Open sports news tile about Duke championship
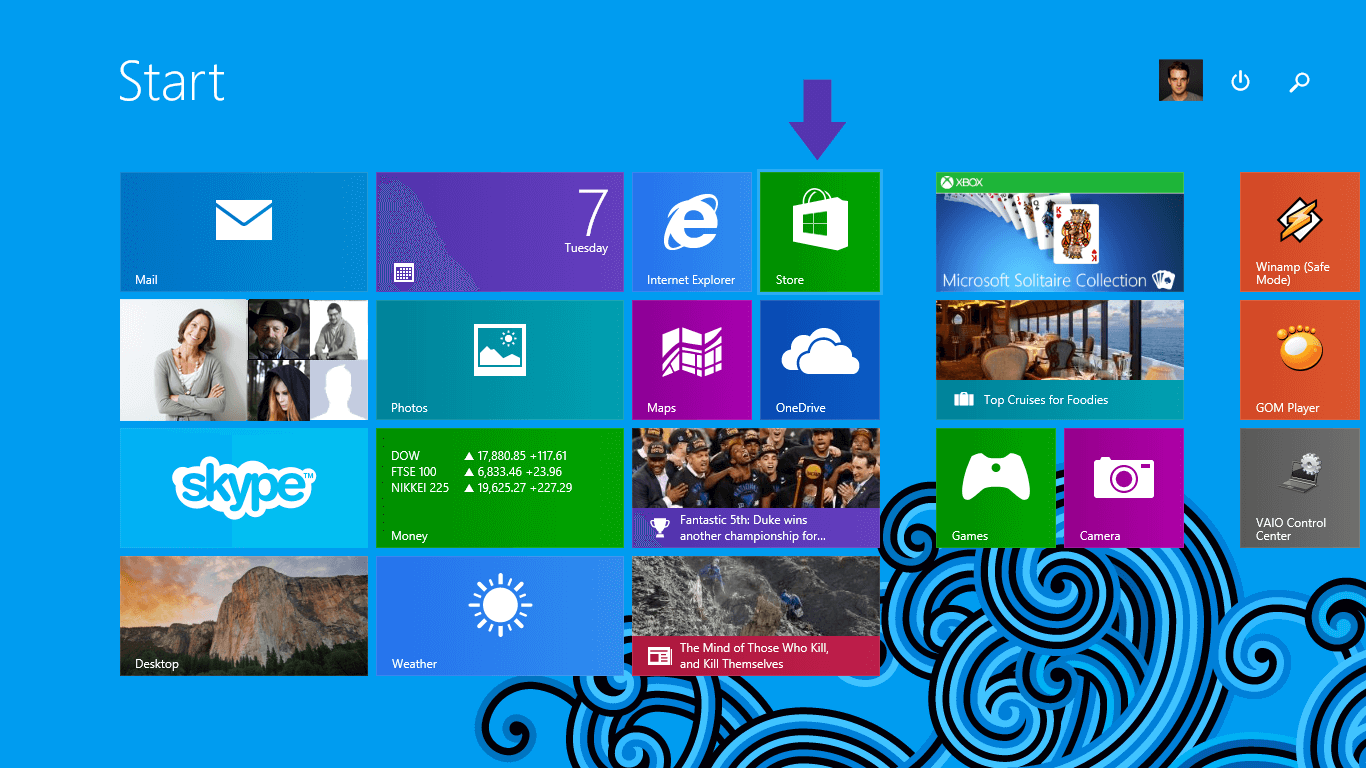Viewport: 1366px width, 768px height. tap(756, 488)
